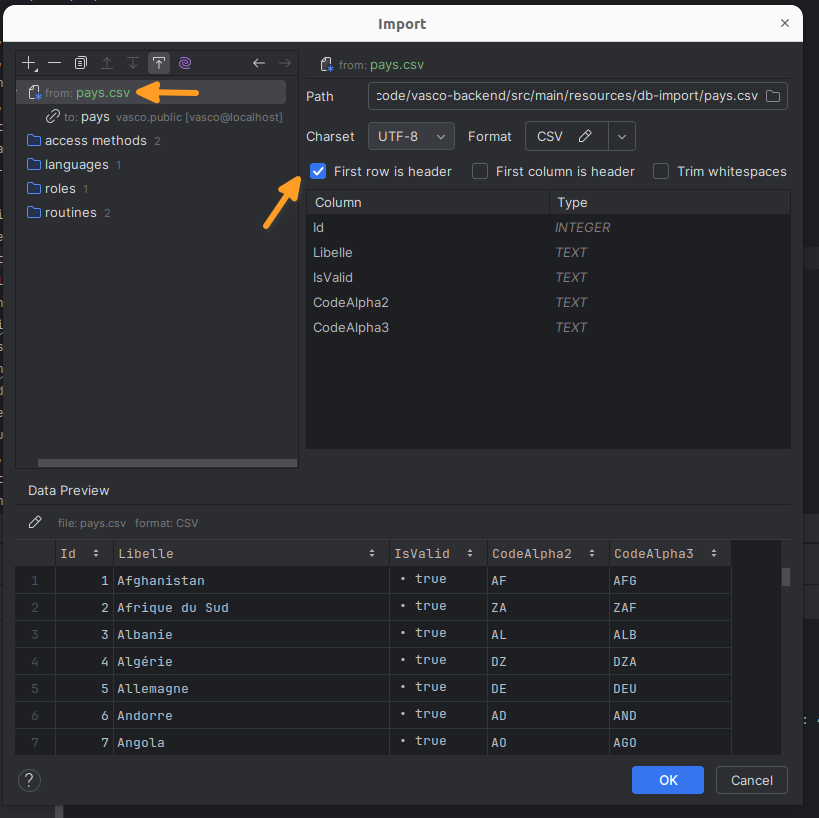Enable Trim whitespaces
819x818 pixels.
tap(660, 171)
